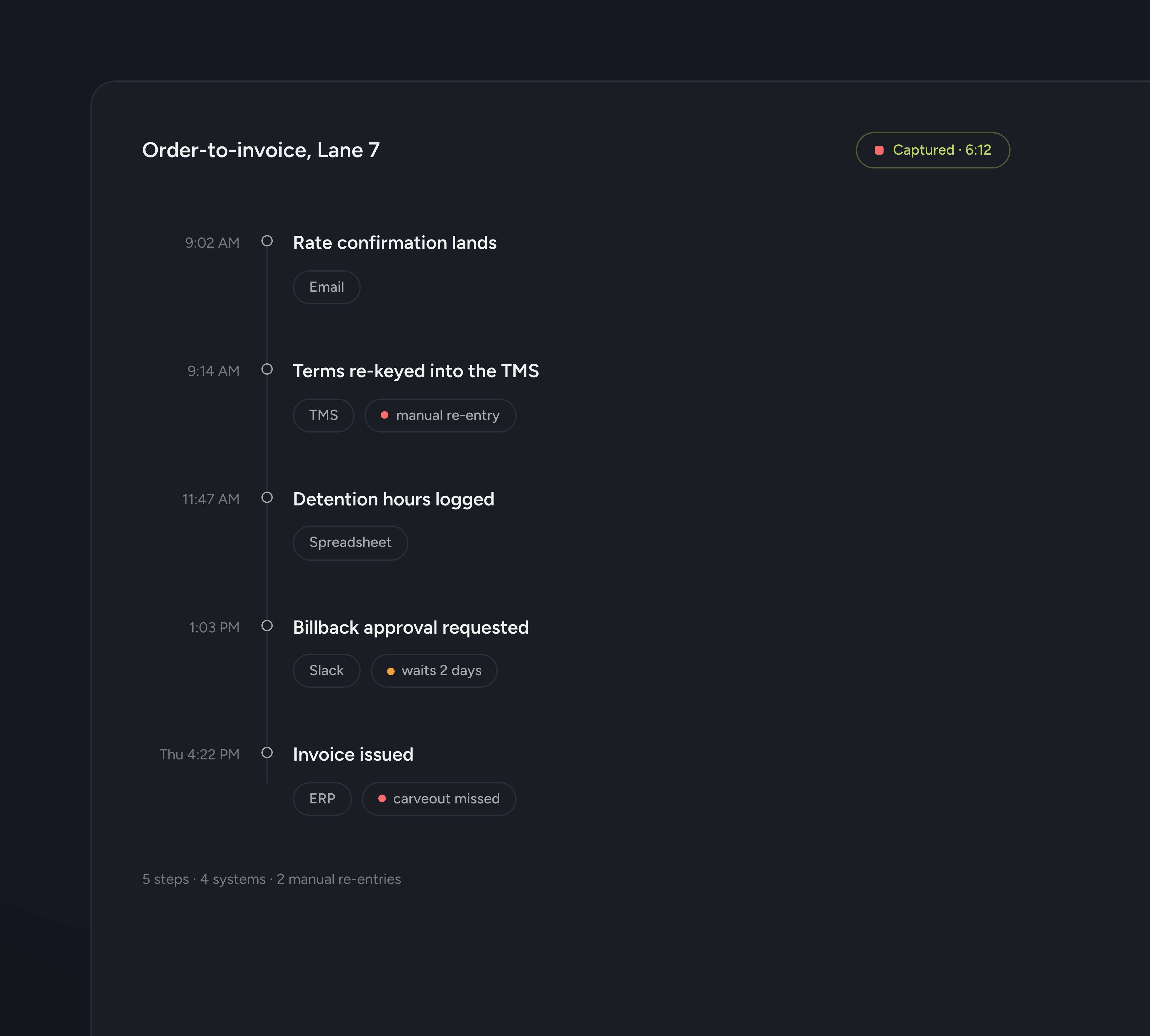Click the Thu 4:22 PM timeline node

pos(267,752)
